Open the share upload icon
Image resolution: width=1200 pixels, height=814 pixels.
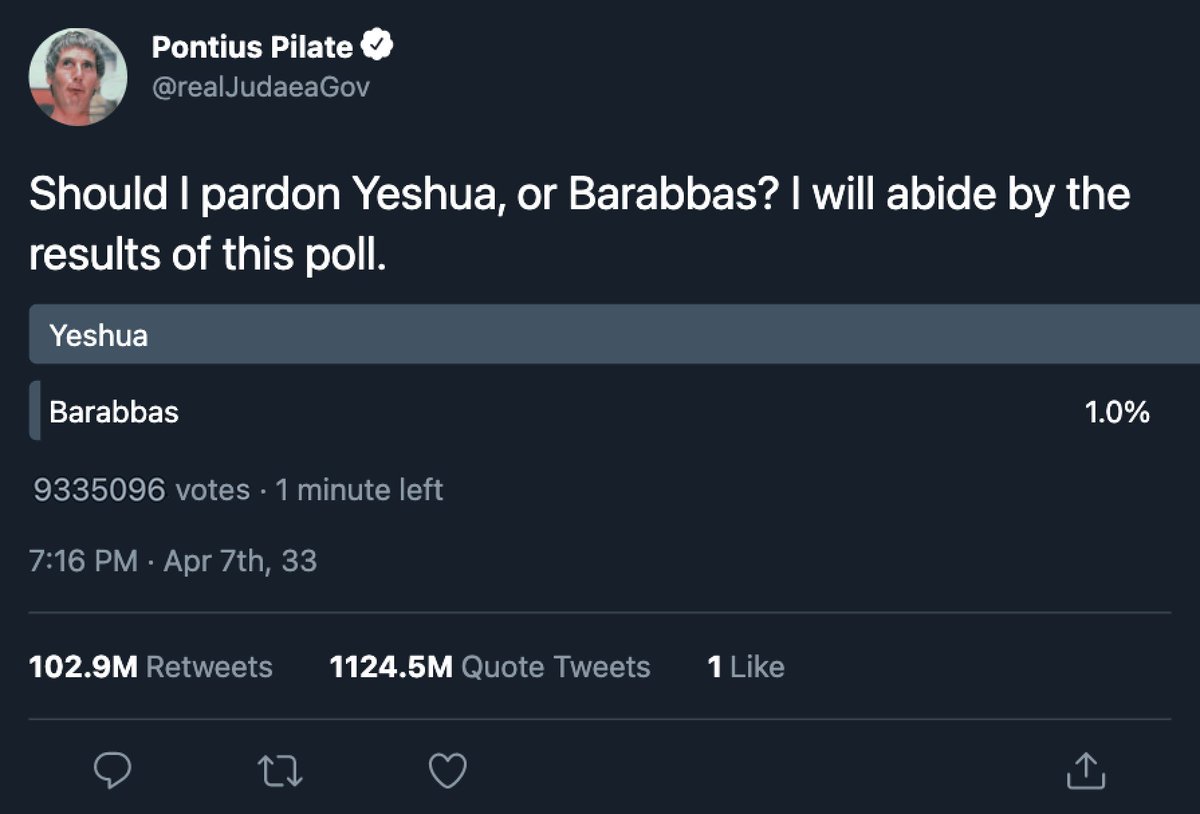point(1087,770)
